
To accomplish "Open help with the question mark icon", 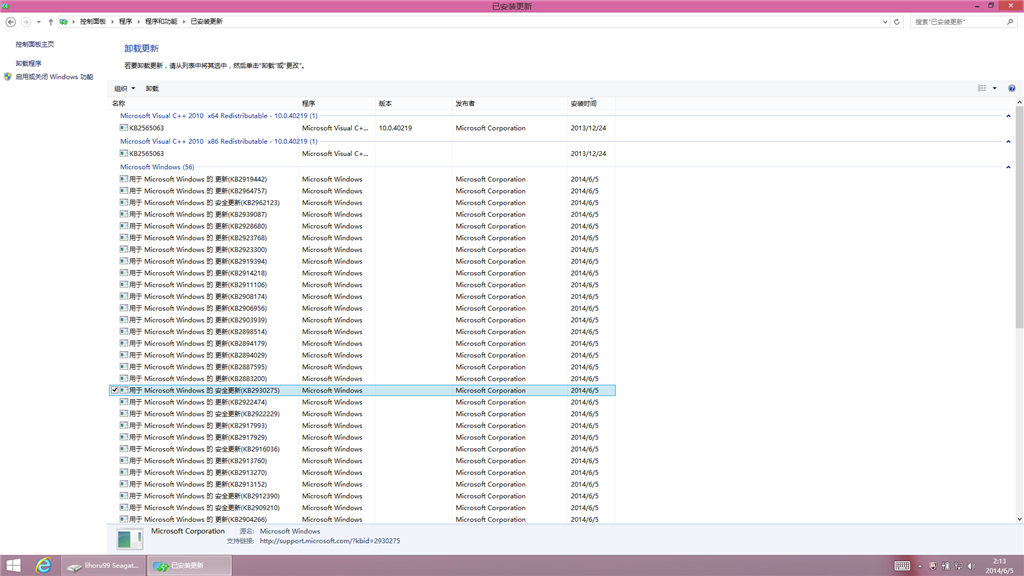I will 1012,88.
